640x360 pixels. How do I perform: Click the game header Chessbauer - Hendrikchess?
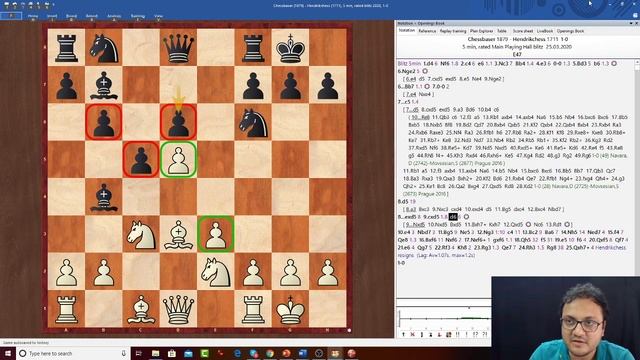[518, 39]
